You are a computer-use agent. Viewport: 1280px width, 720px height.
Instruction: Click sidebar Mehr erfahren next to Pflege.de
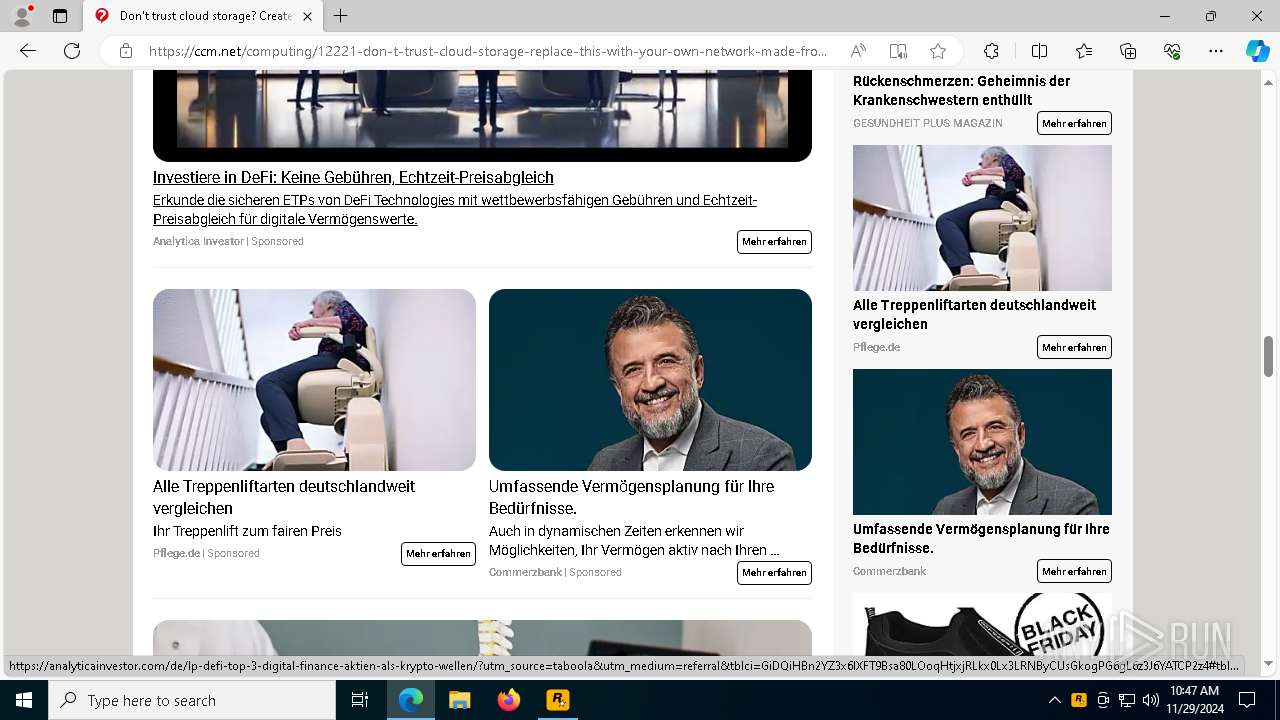coord(1074,347)
